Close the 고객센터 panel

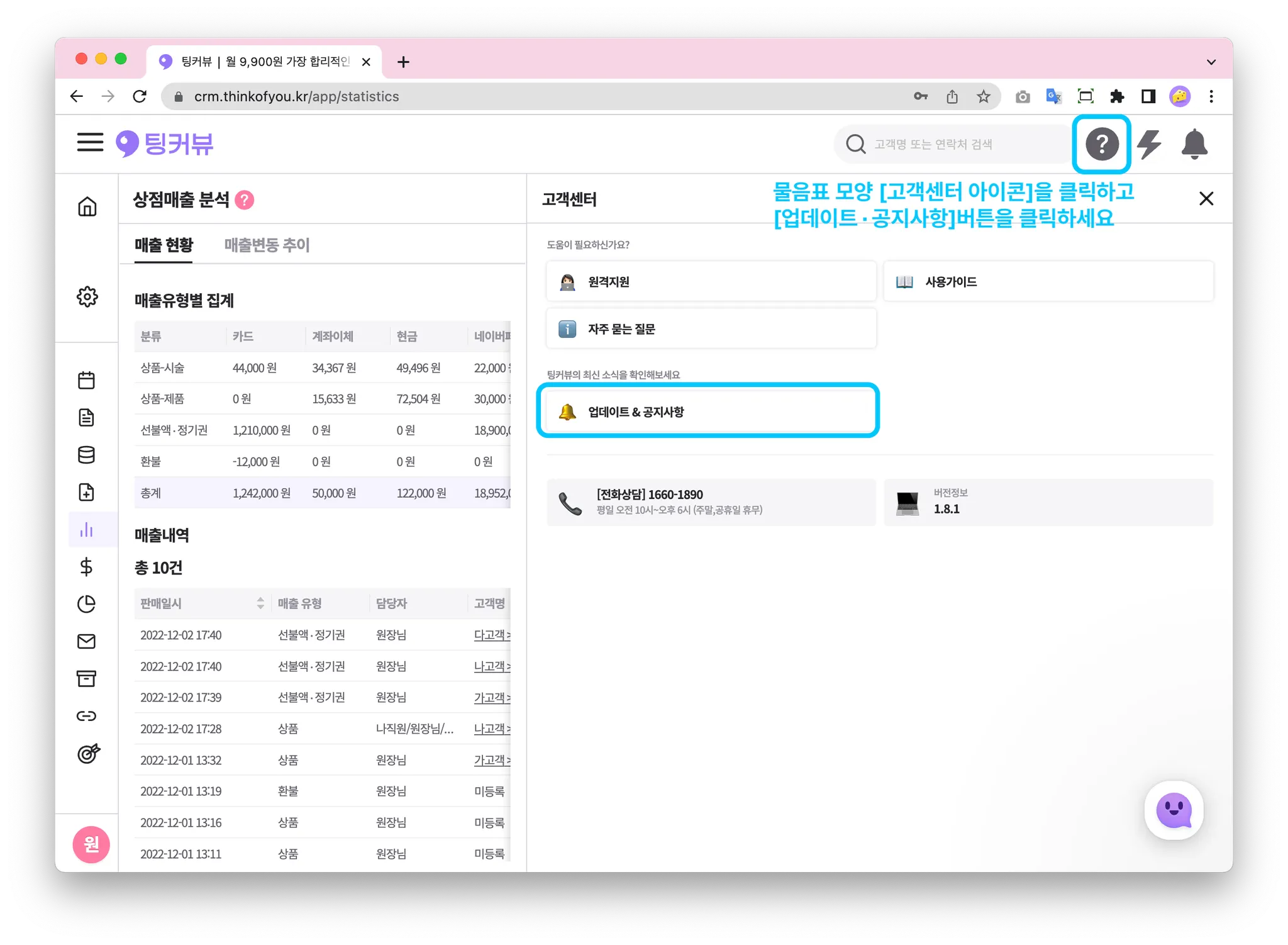click(x=1206, y=199)
